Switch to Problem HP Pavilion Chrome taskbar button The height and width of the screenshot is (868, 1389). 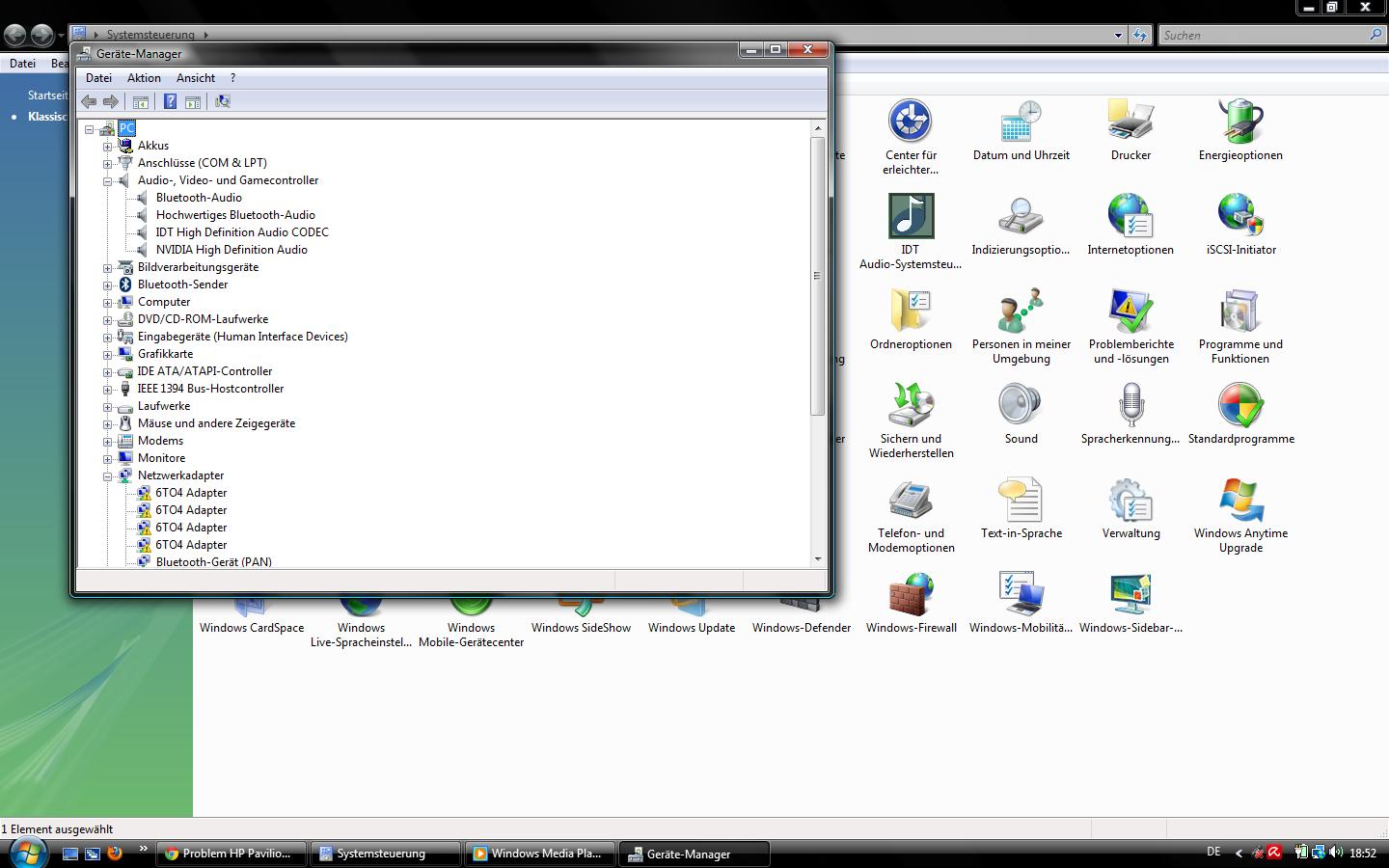231,854
